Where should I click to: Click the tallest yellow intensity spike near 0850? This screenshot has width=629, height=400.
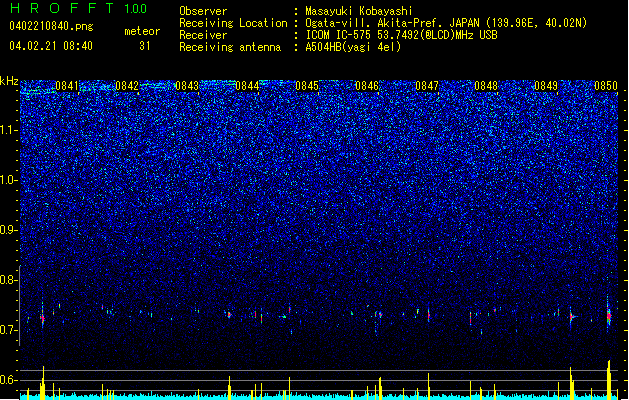(x=609, y=379)
